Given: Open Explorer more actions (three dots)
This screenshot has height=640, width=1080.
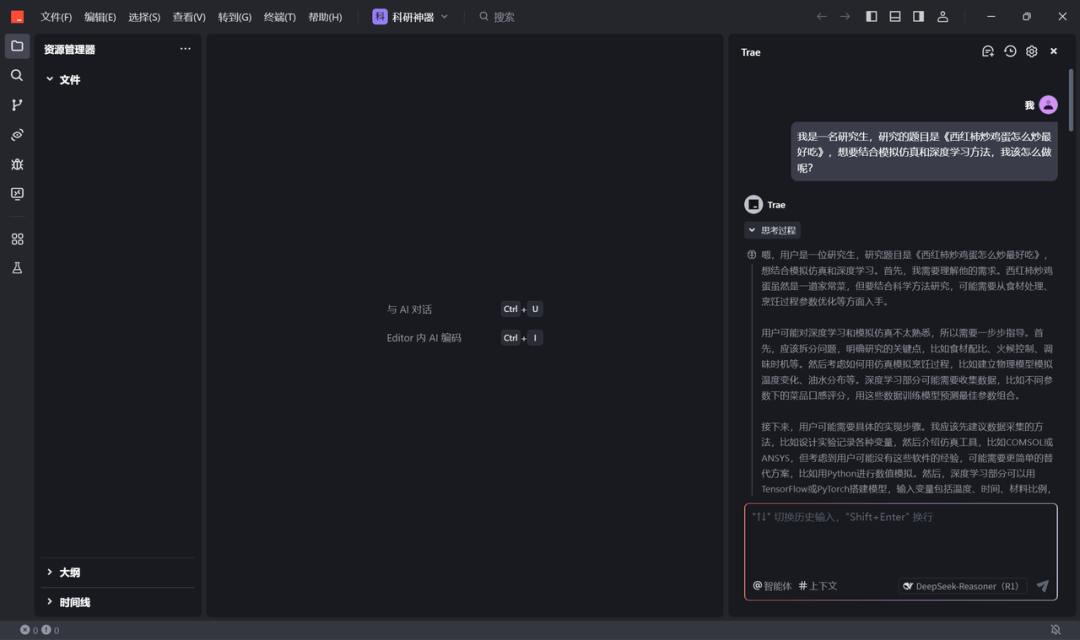Looking at the screenshot, I should [x=185, y=48].
